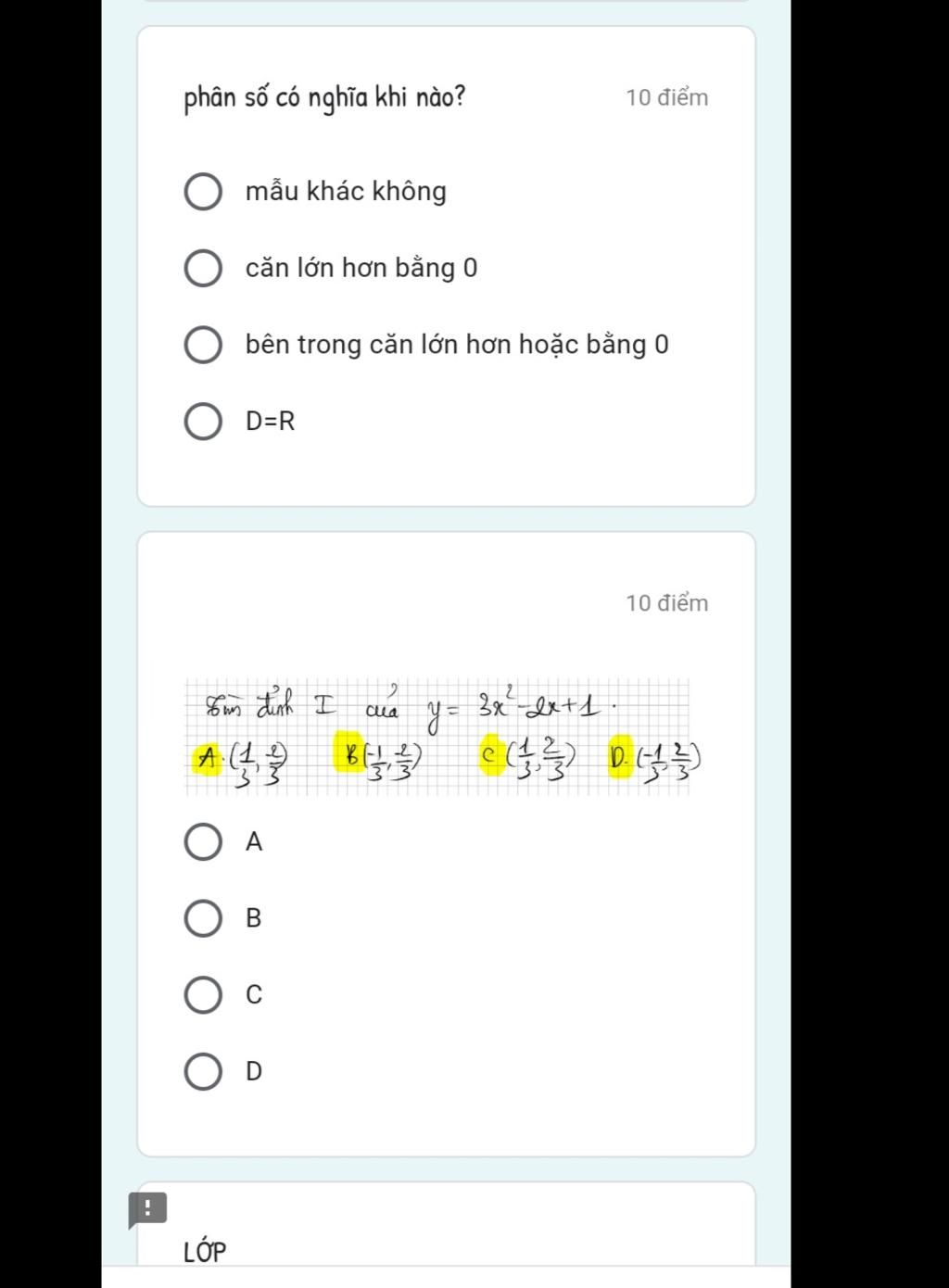Screen dimensions: 949x1288
Task: Choose answer A for the vertex question
Action: click(203, 842)
